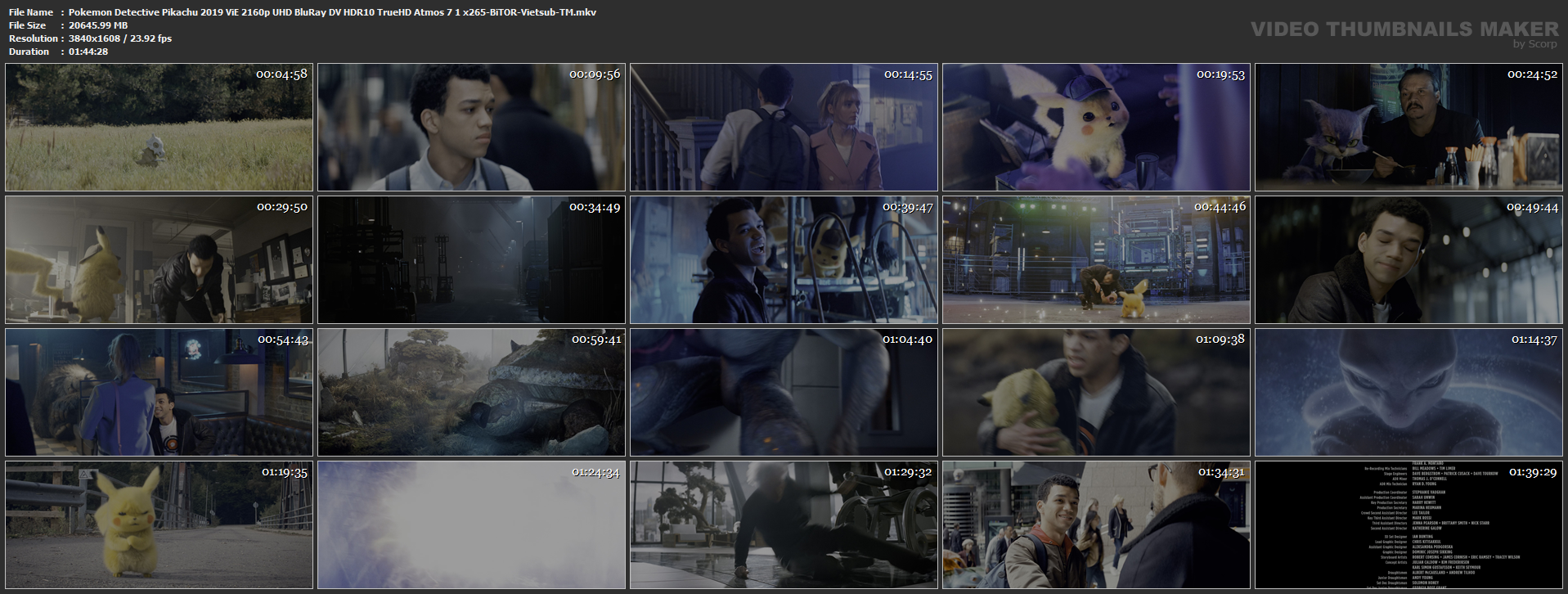
Task: Click the file name ending in Vietsub-TM.mkv
Action: [332, 12]
